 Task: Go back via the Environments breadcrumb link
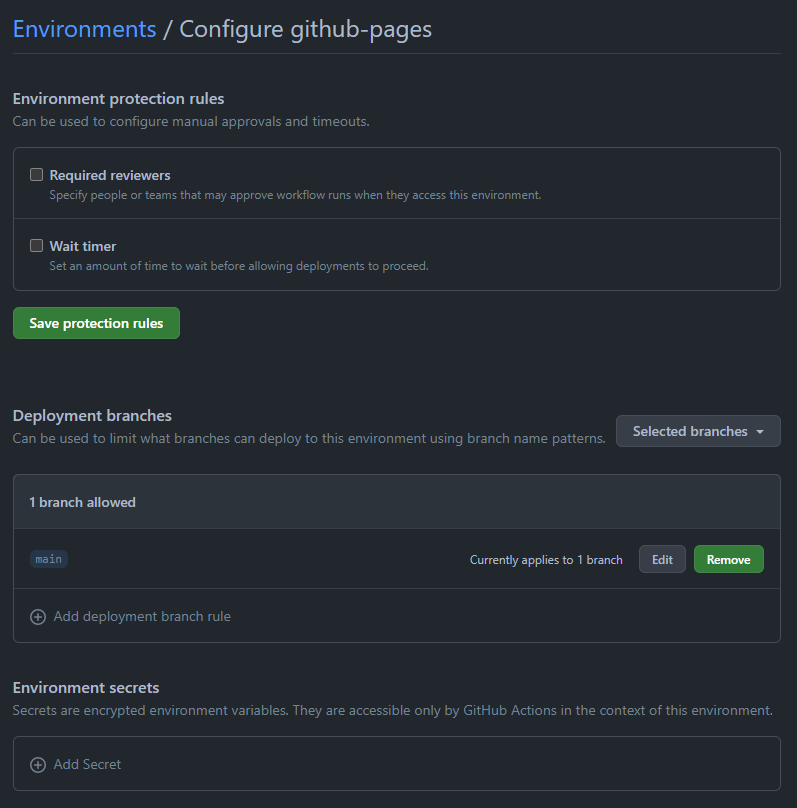click(x=84, y=29)
